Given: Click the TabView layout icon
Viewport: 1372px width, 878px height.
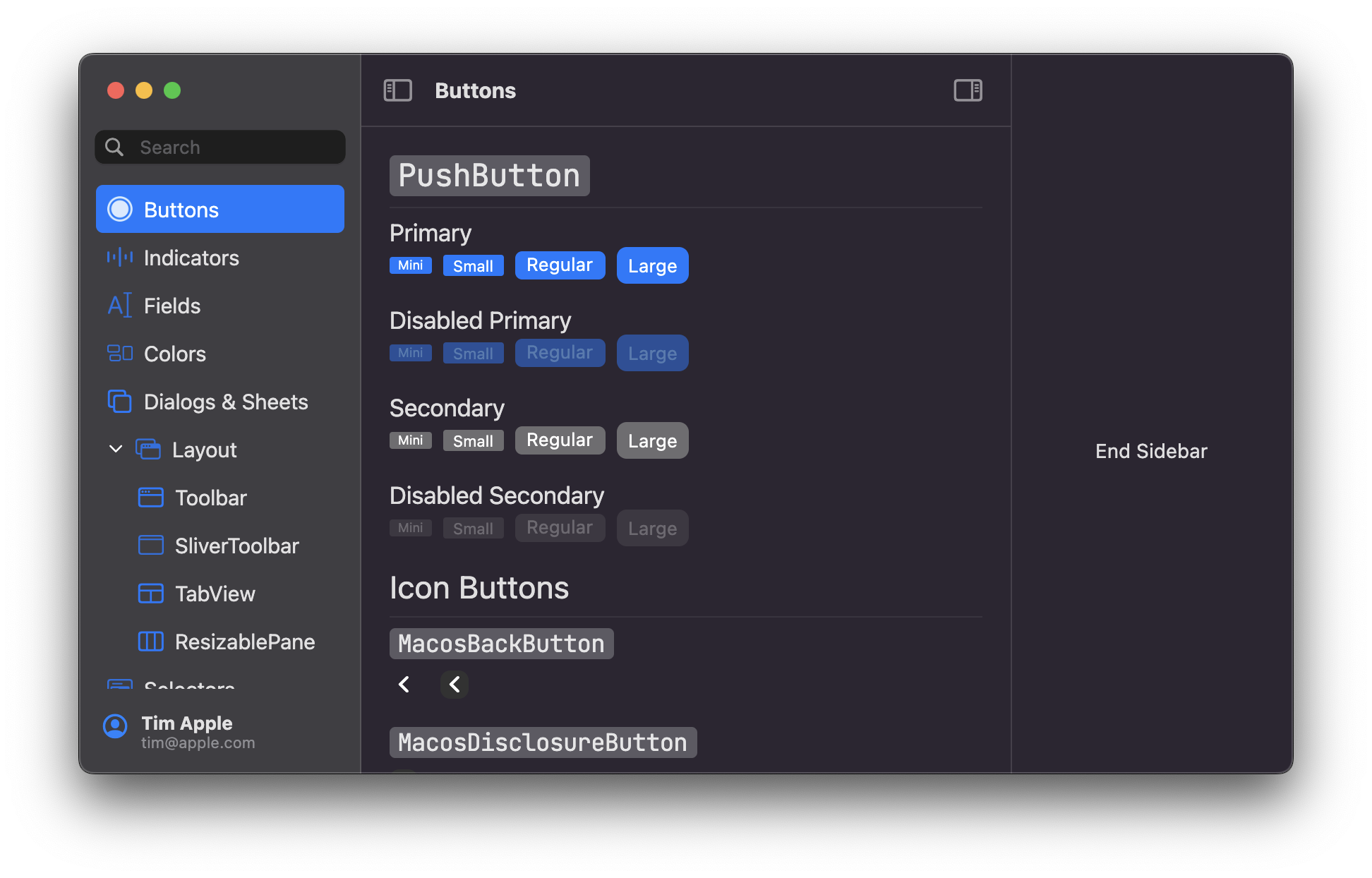Looking at the screenshot, I should pyautogui.click(x=150, y=594).
